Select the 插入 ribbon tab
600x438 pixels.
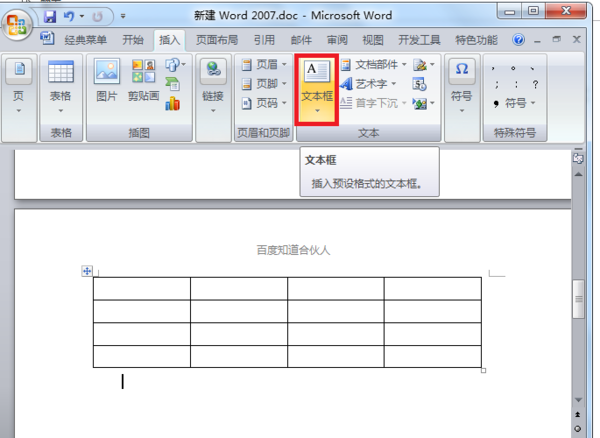170,40
